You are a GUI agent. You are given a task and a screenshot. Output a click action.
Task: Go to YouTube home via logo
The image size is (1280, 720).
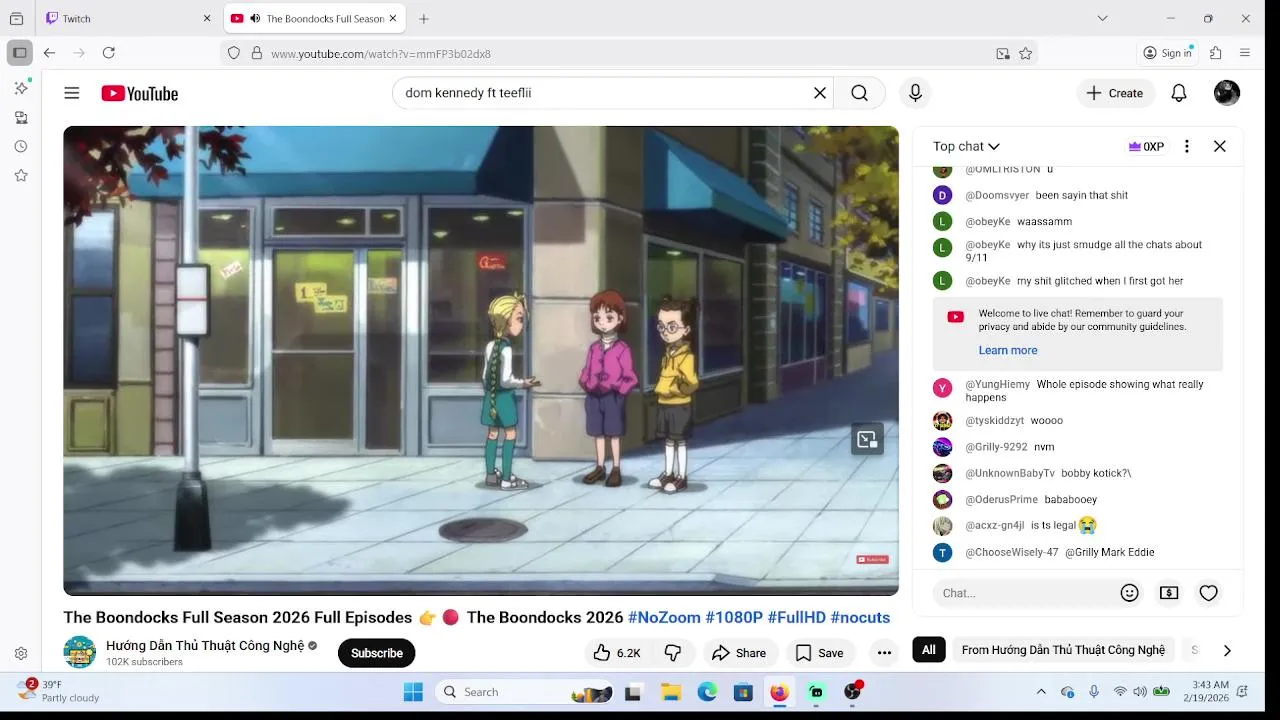tap(139, 93)
